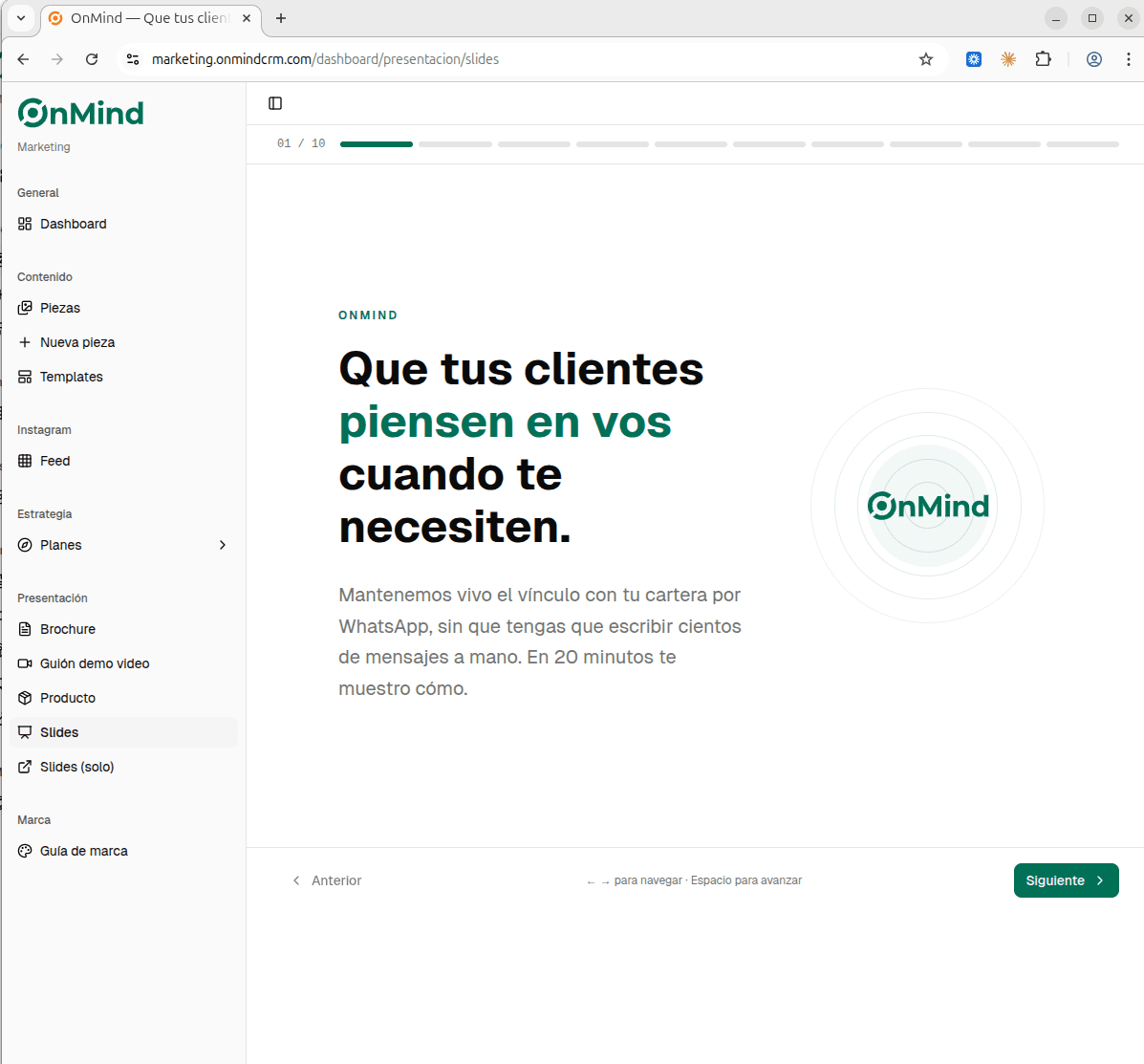The width and height of the screenshot is (1144, 1064).
Task: Open the Extensions puzzle icon
Action: click(1044, 59)
